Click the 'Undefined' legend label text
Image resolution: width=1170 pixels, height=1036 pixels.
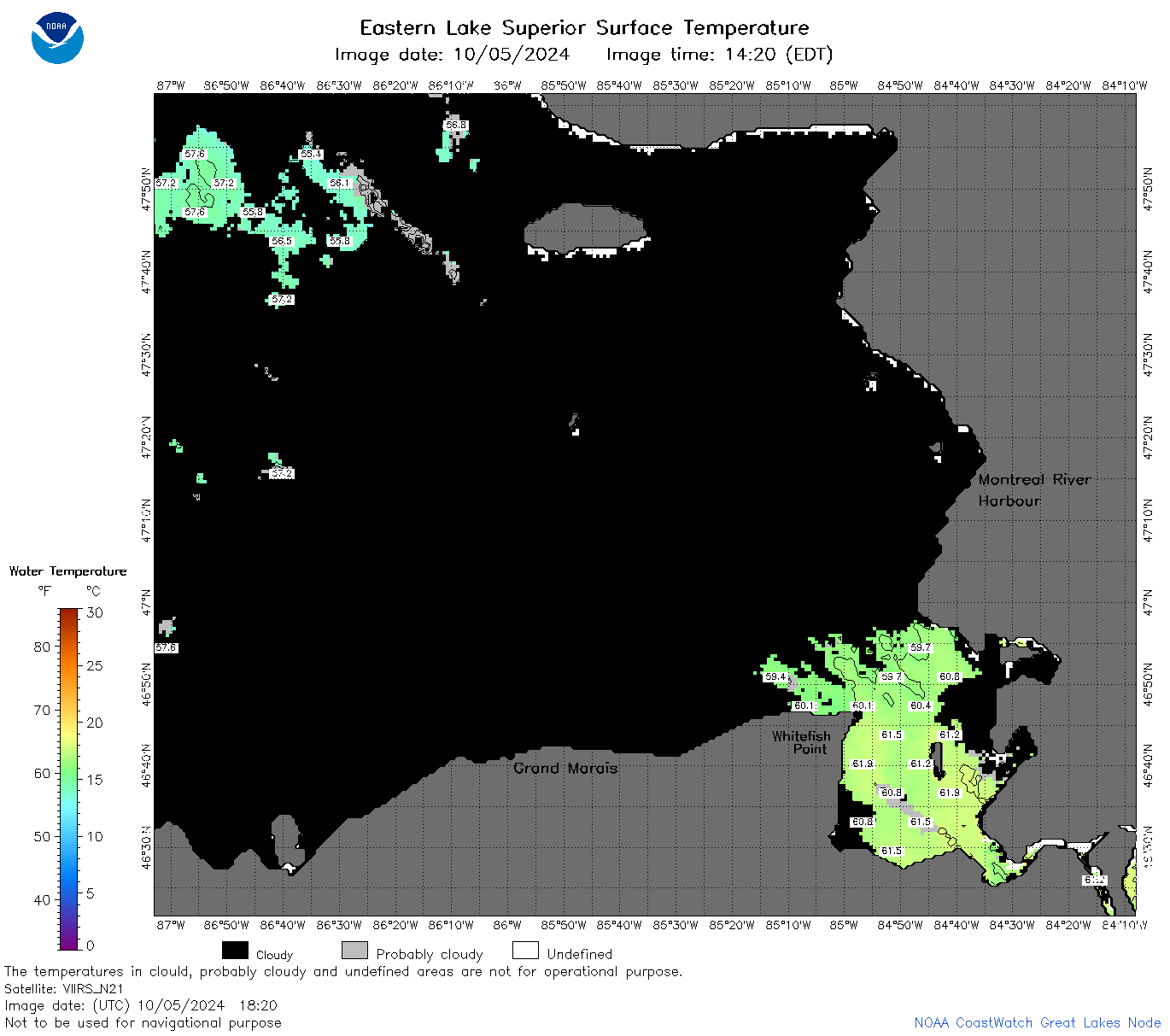[x=580, y=954]
